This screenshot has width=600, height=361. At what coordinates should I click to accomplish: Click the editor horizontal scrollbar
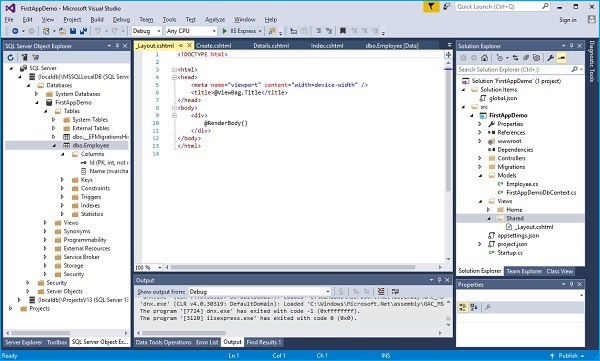(293, 267)
